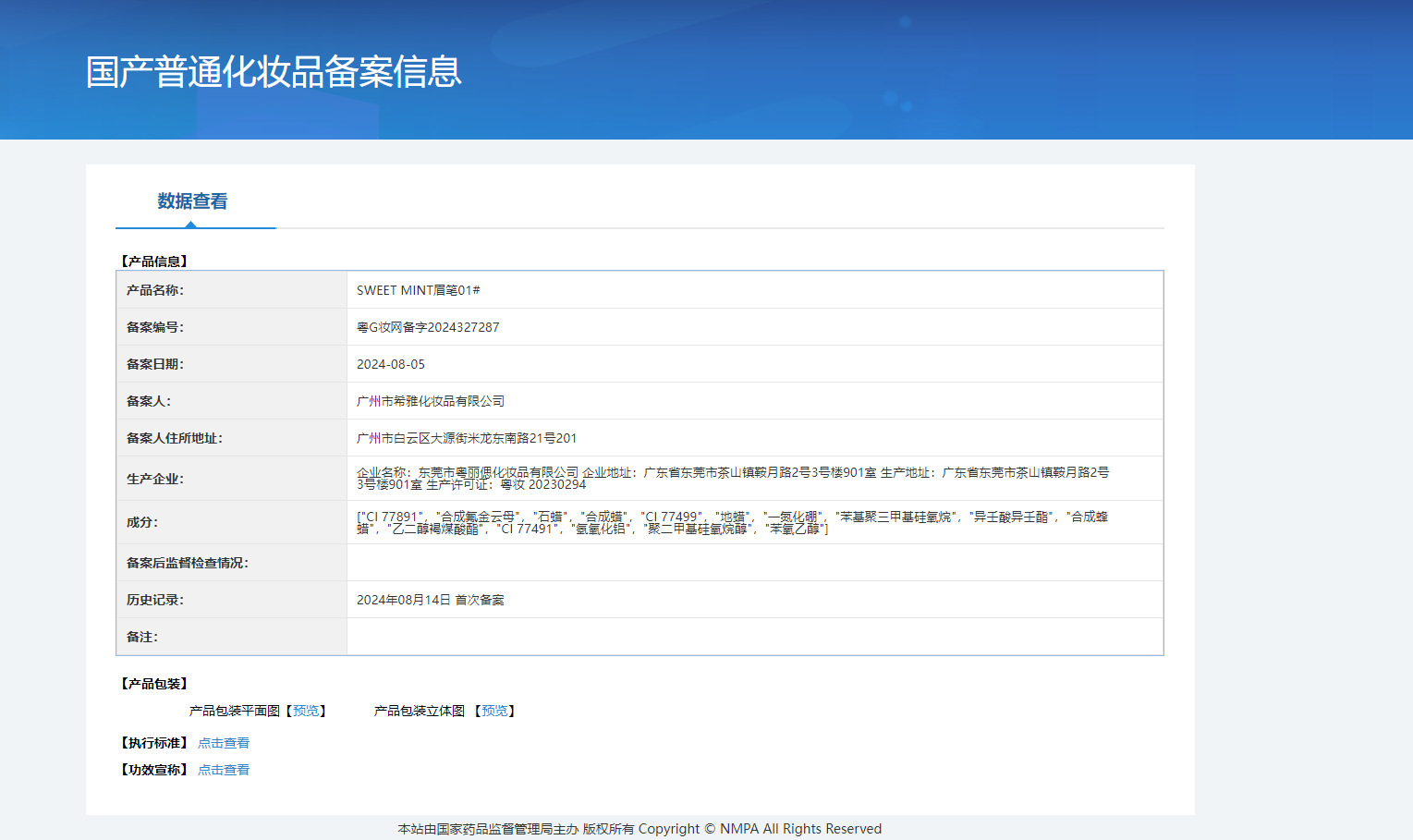The width and height of the screenshot is (1413, 840).
Task: Click the 产品名称 row label
Action: [x=155, y=290]
